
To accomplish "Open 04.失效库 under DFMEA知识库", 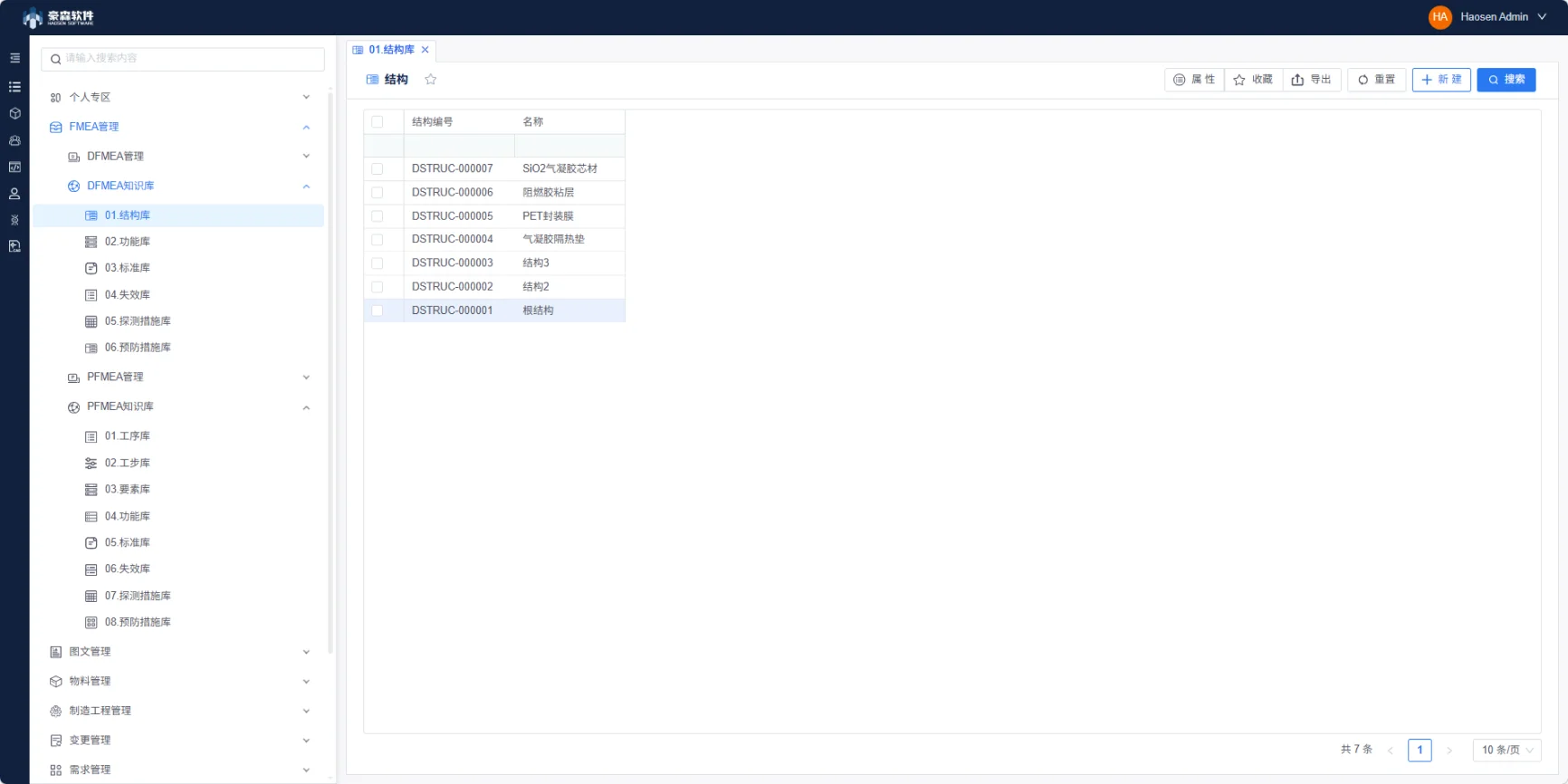I will (x=178, y=295).
